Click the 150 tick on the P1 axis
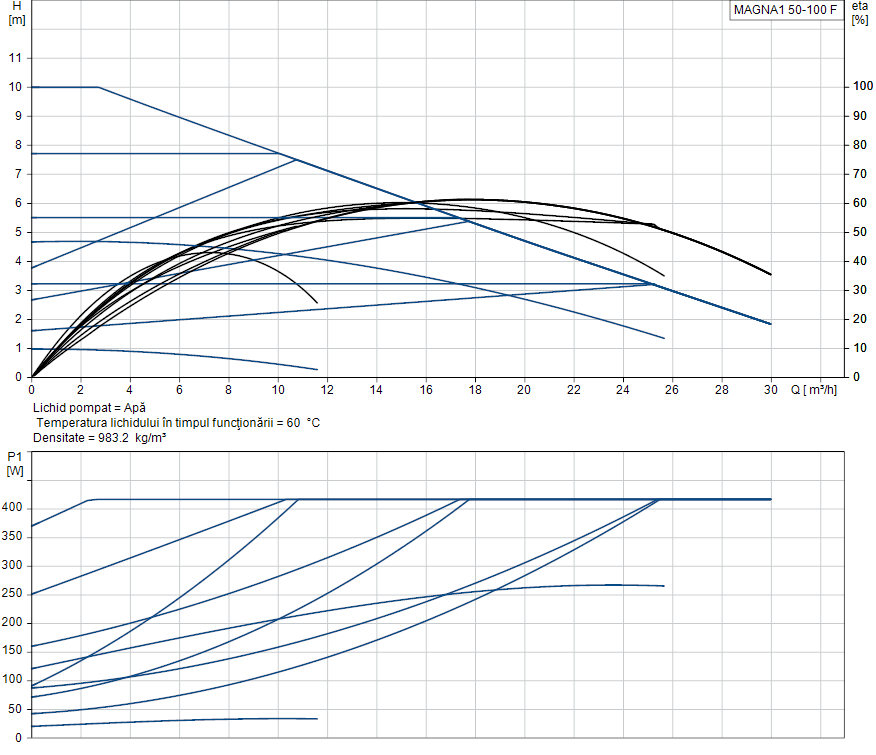 click(12, 652)
